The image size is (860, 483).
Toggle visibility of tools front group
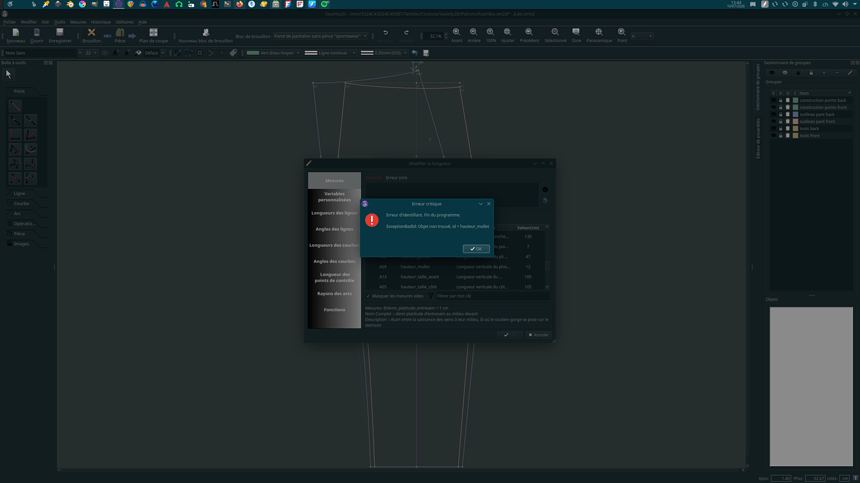click(773, 135)
